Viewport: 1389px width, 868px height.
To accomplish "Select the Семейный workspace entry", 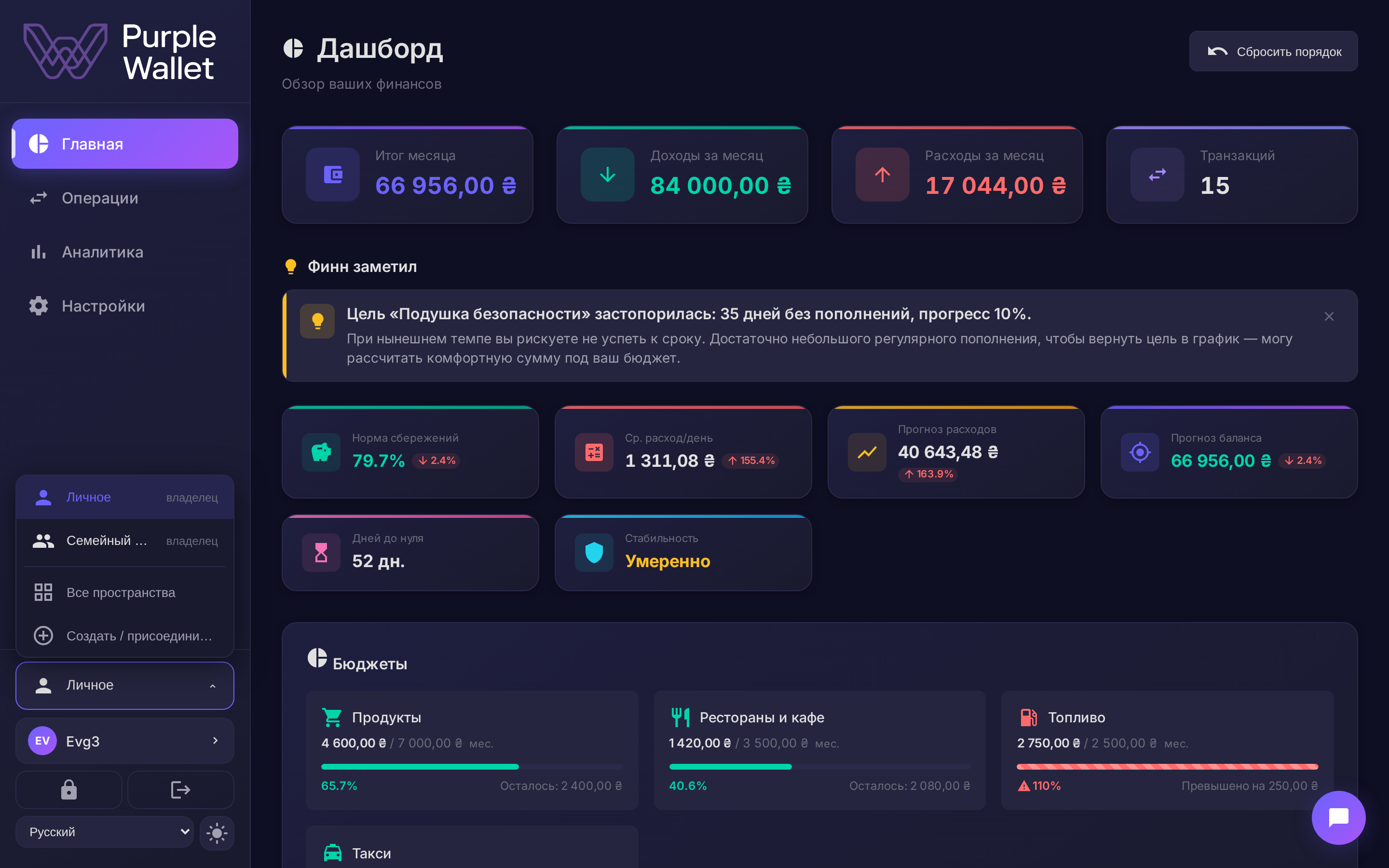I will tap(125, 541).
